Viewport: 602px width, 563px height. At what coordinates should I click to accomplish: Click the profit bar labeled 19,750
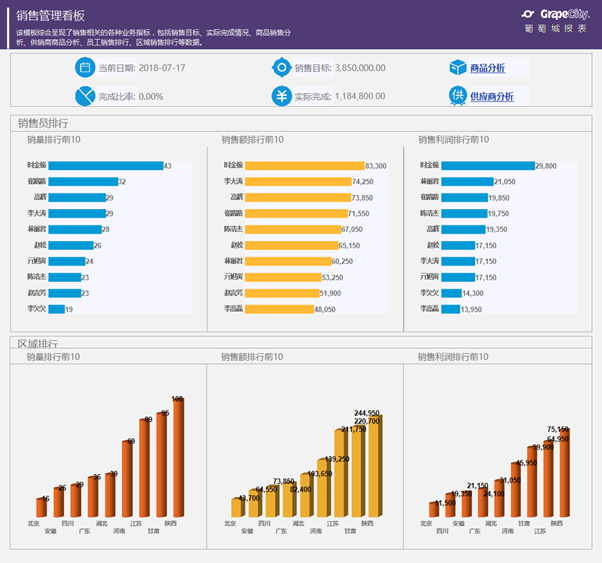(464, 214)
